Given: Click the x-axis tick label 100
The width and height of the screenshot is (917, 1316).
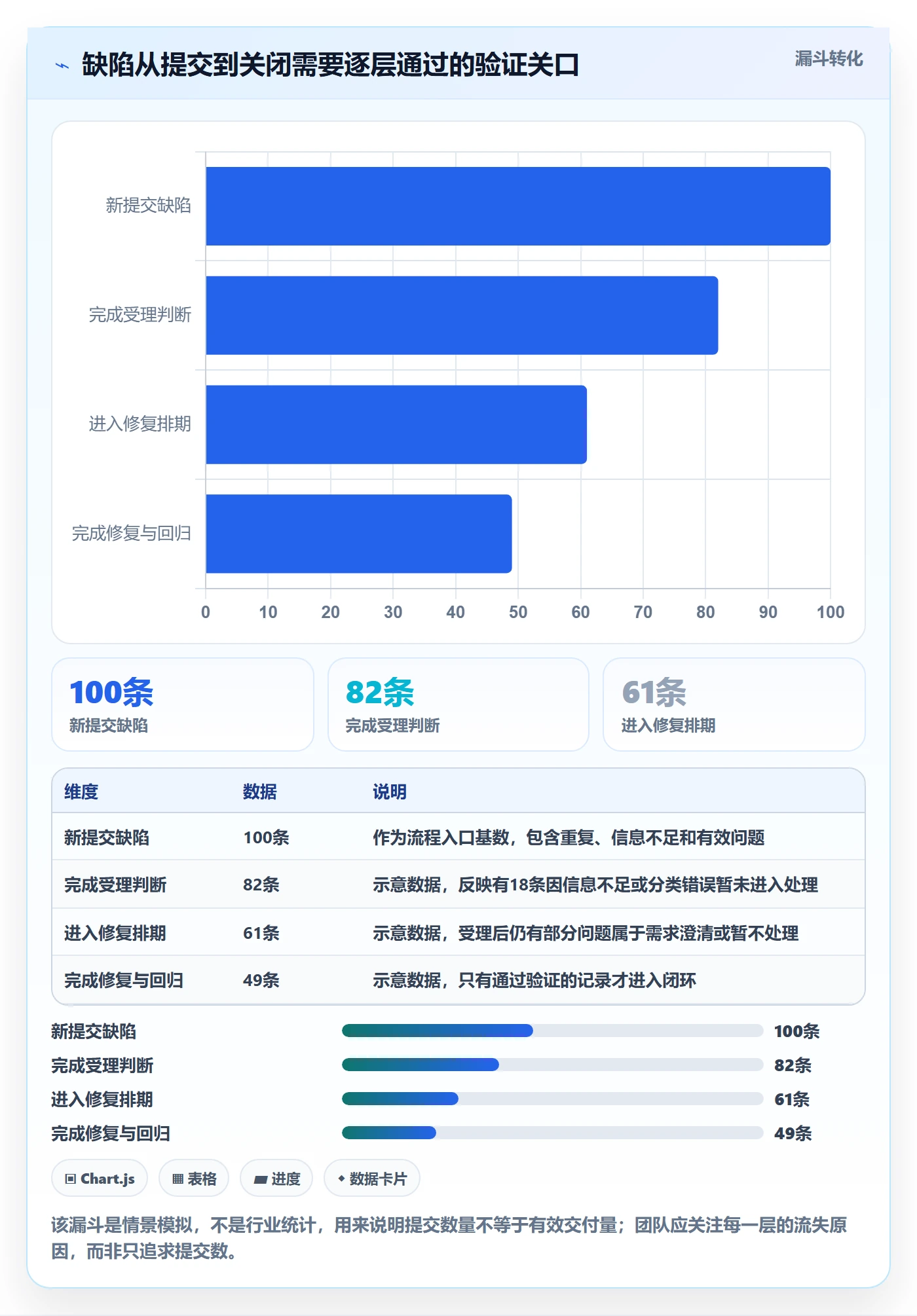Looking at the screenshot, I should pyautogui.click(x=831, y=612).
